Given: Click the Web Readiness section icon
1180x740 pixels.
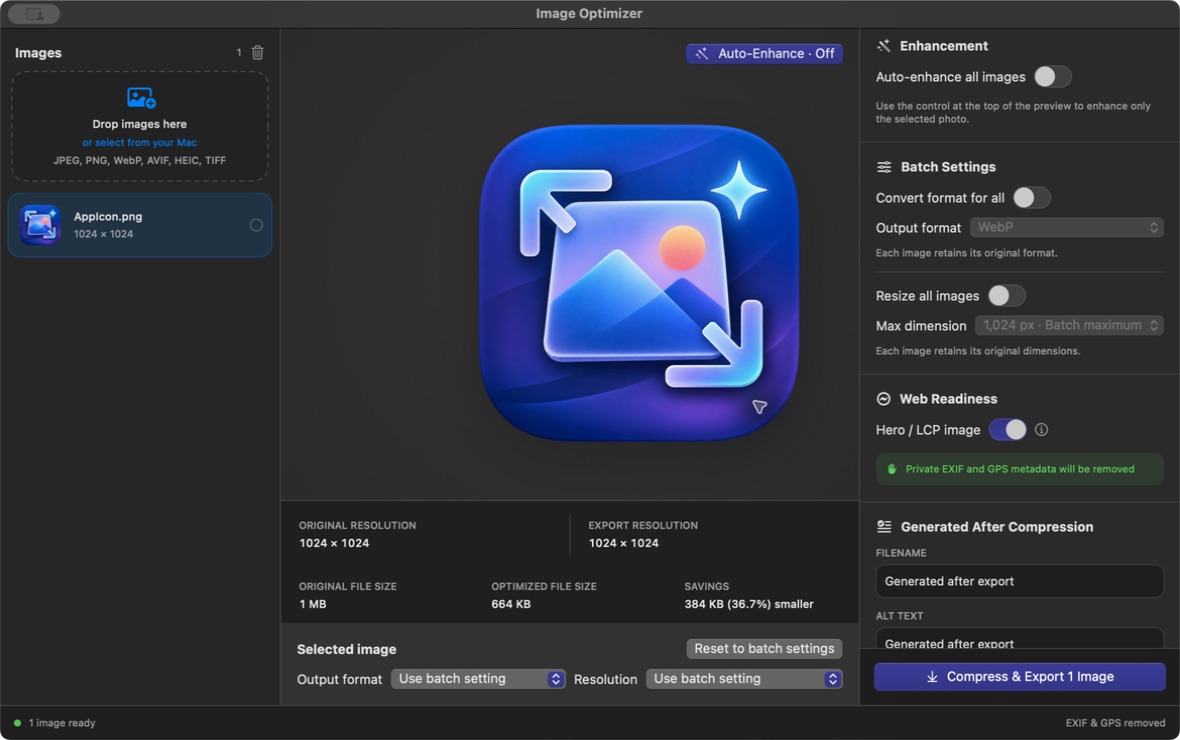Looking at the screenshot, I should tap(883, 399).
